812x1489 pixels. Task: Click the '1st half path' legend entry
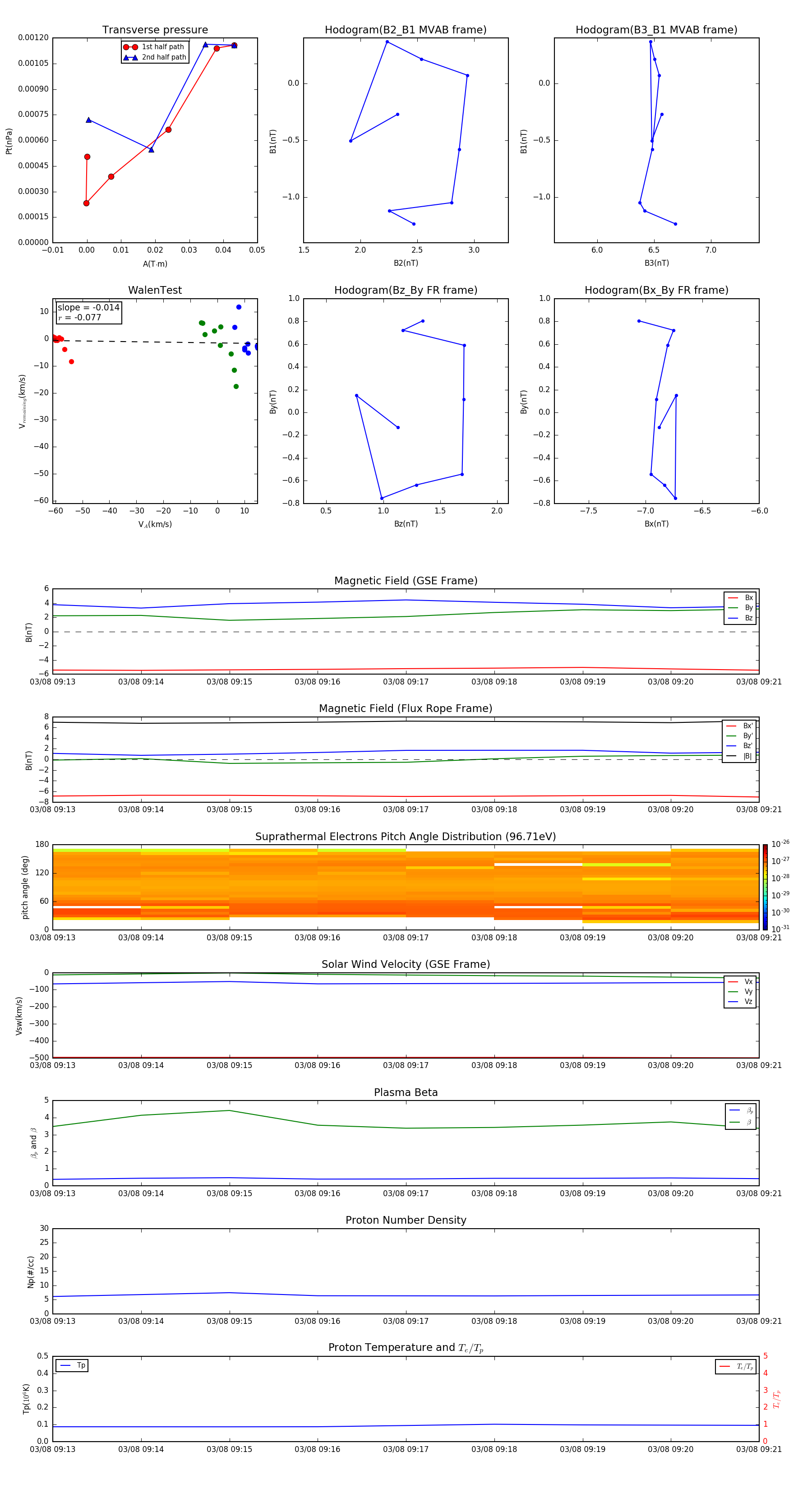coord(154,47)
